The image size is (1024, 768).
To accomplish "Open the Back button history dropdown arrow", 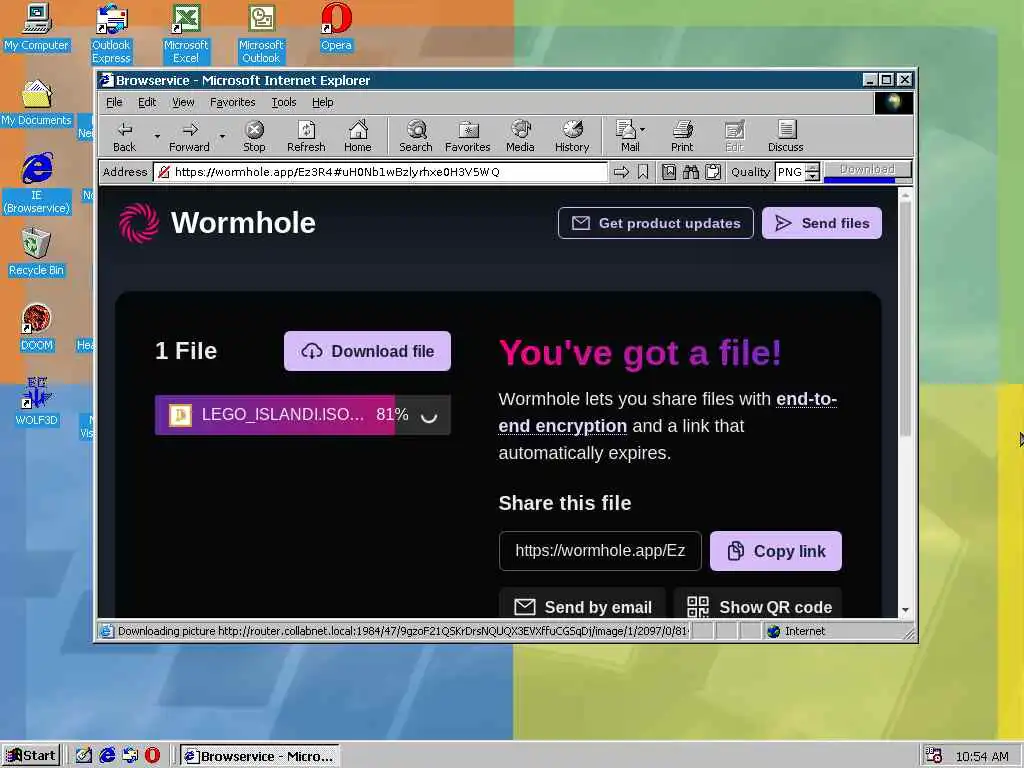I will [x=157, y=136].
